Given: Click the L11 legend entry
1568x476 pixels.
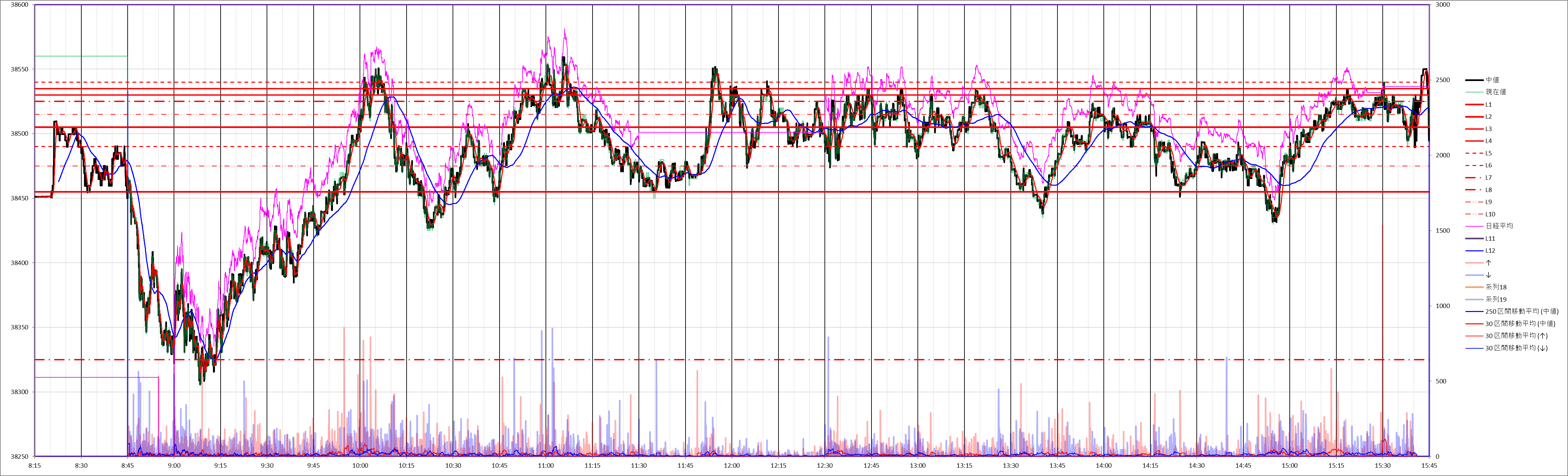Looking at the screenshot, I should pos(1480,239).
